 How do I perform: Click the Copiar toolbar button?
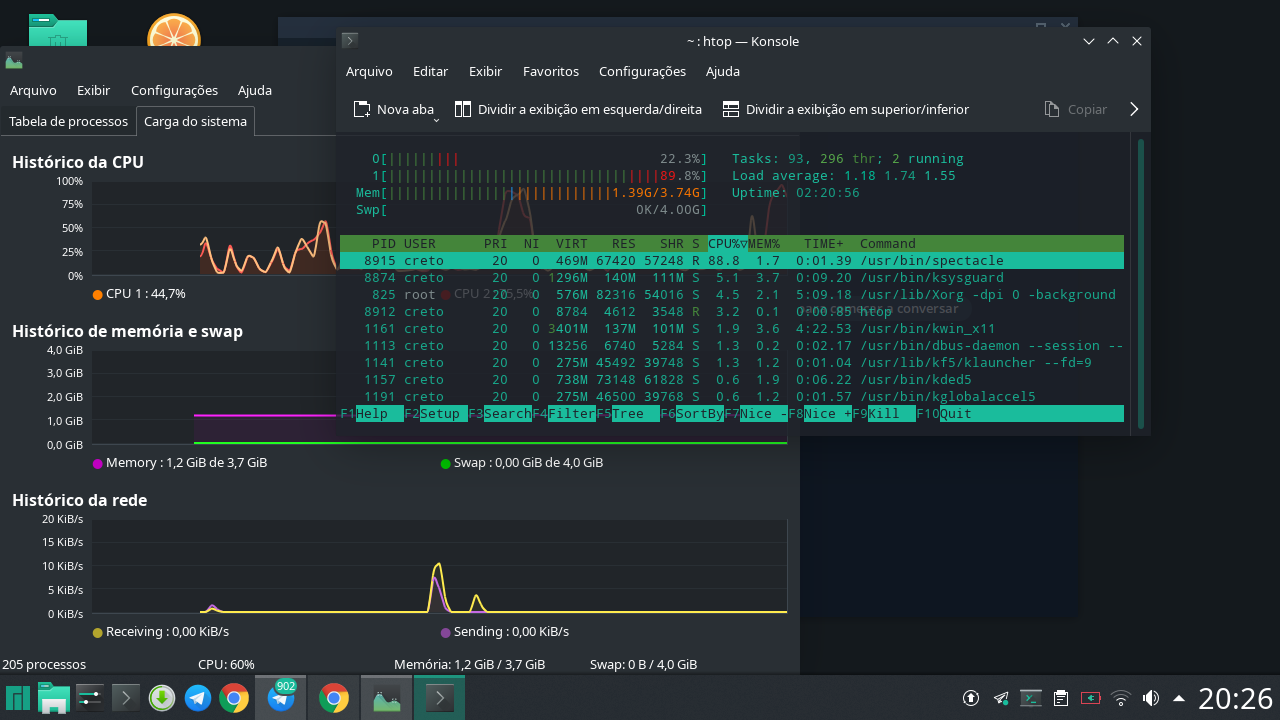coord(1076,109)
